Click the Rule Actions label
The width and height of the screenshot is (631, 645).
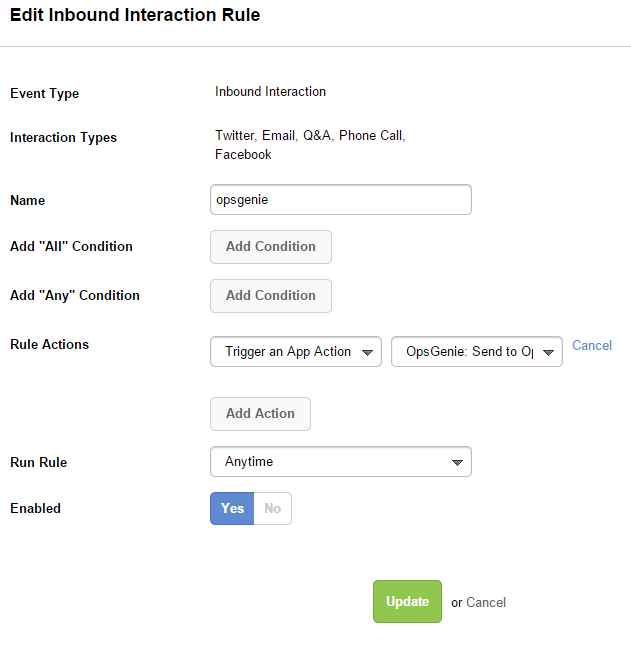pos(49,345)
